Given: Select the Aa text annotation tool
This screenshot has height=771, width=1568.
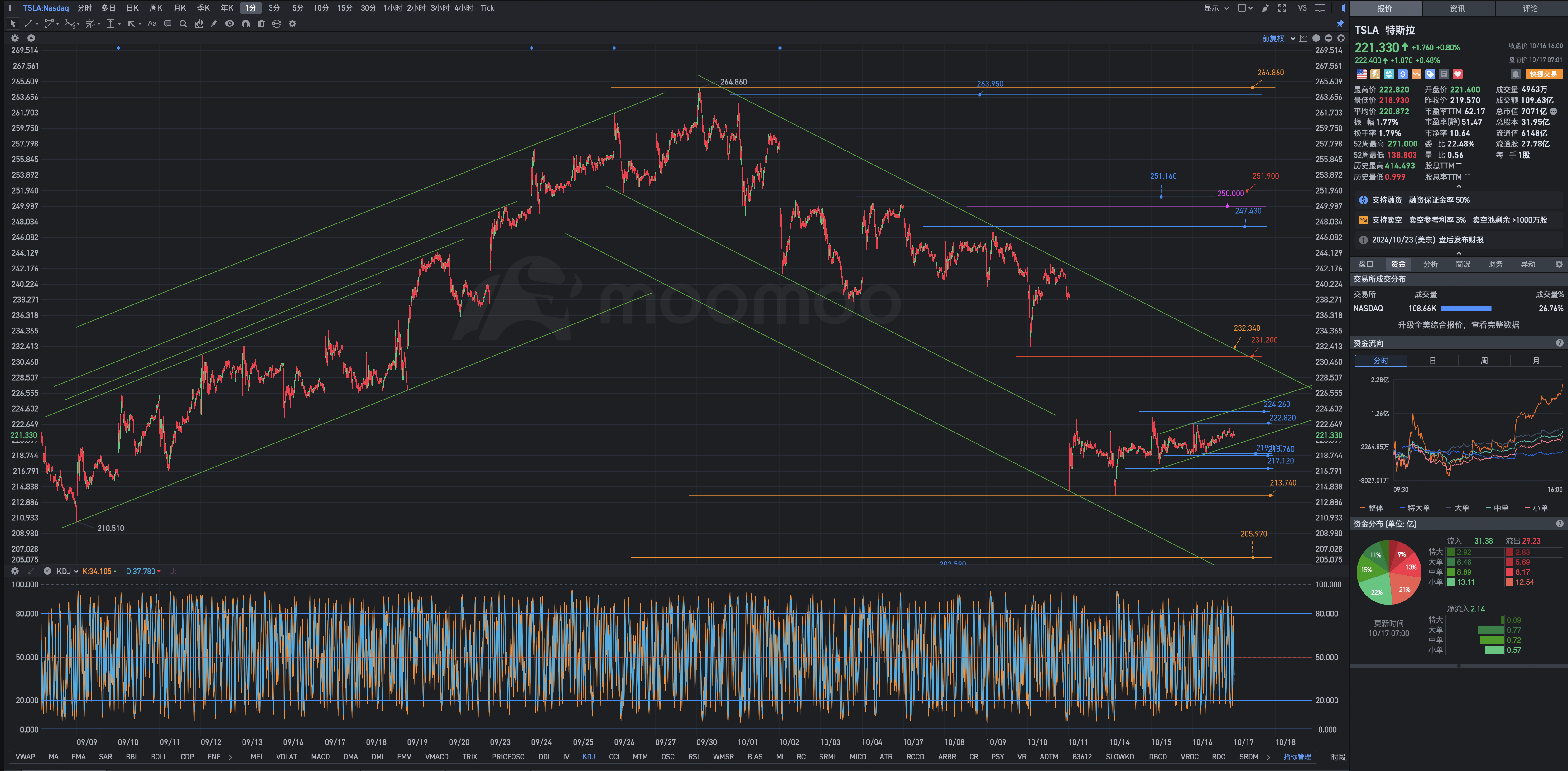Looking at the screenshot, I should (152, 24).
